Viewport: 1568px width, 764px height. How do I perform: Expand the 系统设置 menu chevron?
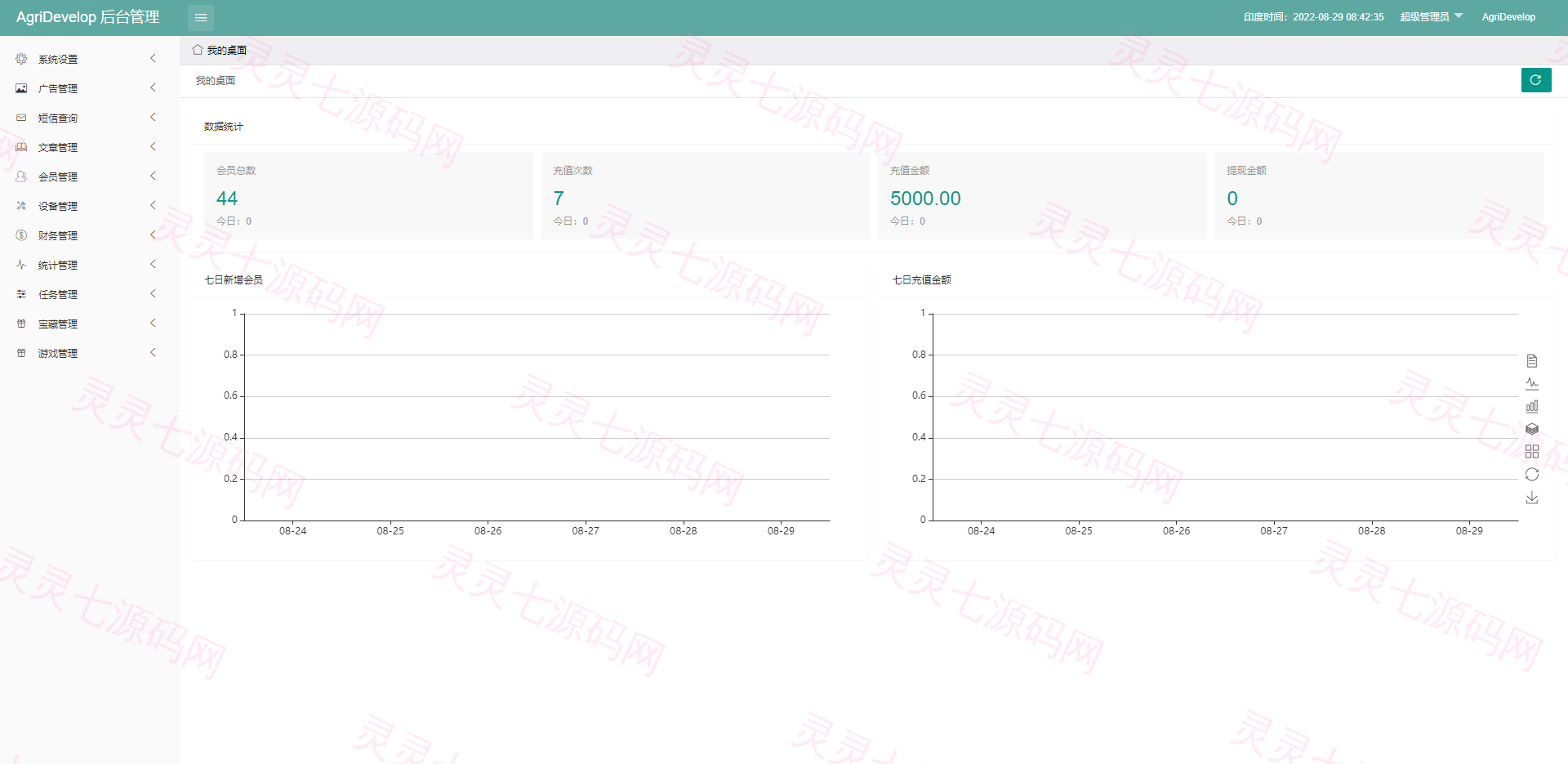(x=153, y=58)
